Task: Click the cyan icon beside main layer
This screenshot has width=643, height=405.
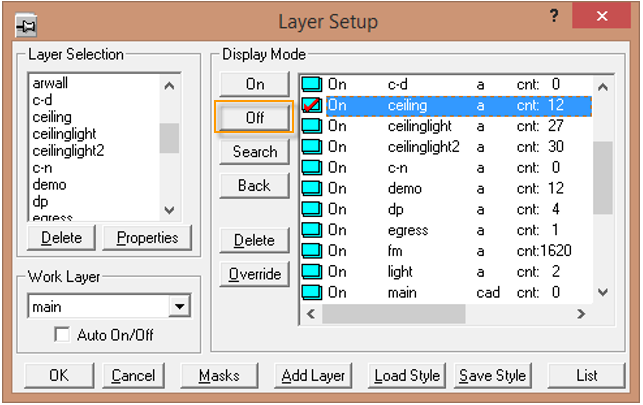Action: (x=311, y=292)
